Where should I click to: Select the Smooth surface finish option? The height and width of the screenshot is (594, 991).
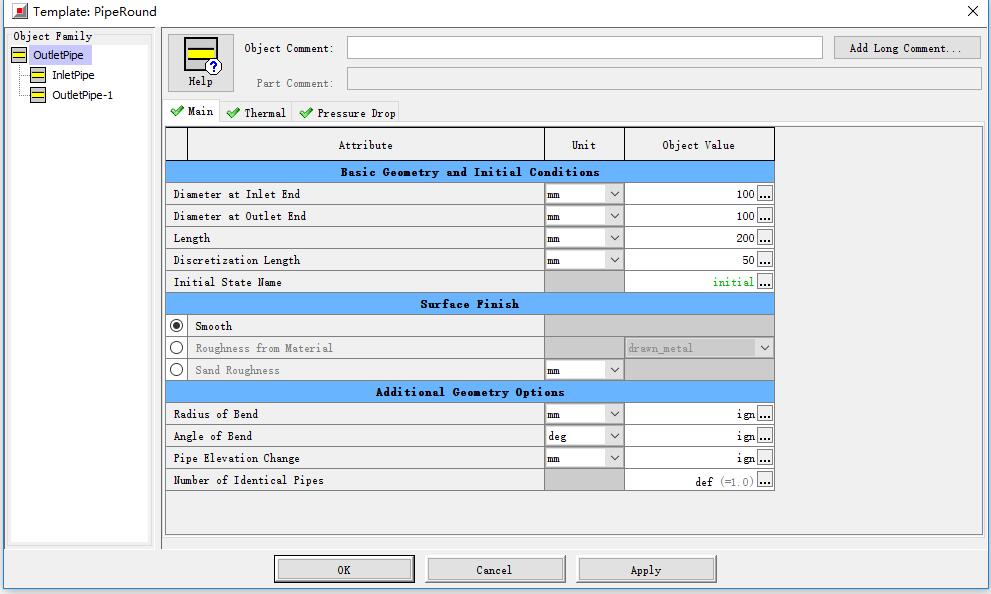point(177,326)
